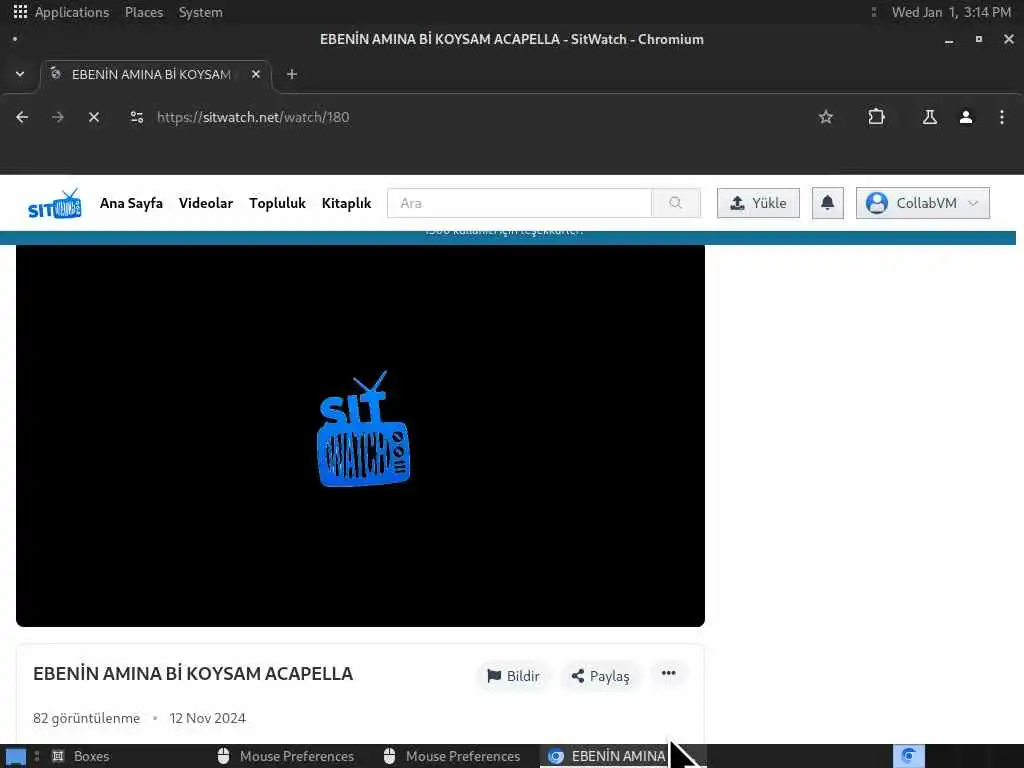Open Chrome Labs flask icon
The width and height of the screenshot is (1024, 768).
[929, 117]
